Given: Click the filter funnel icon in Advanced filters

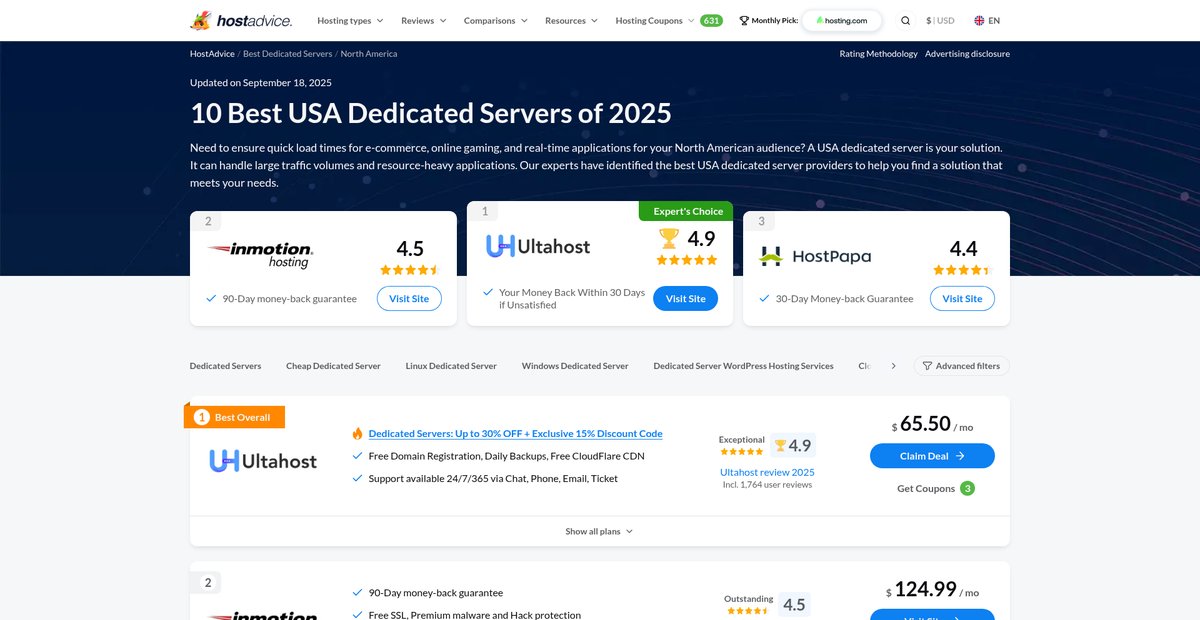Looking at the screenshot, I should 927,366.
